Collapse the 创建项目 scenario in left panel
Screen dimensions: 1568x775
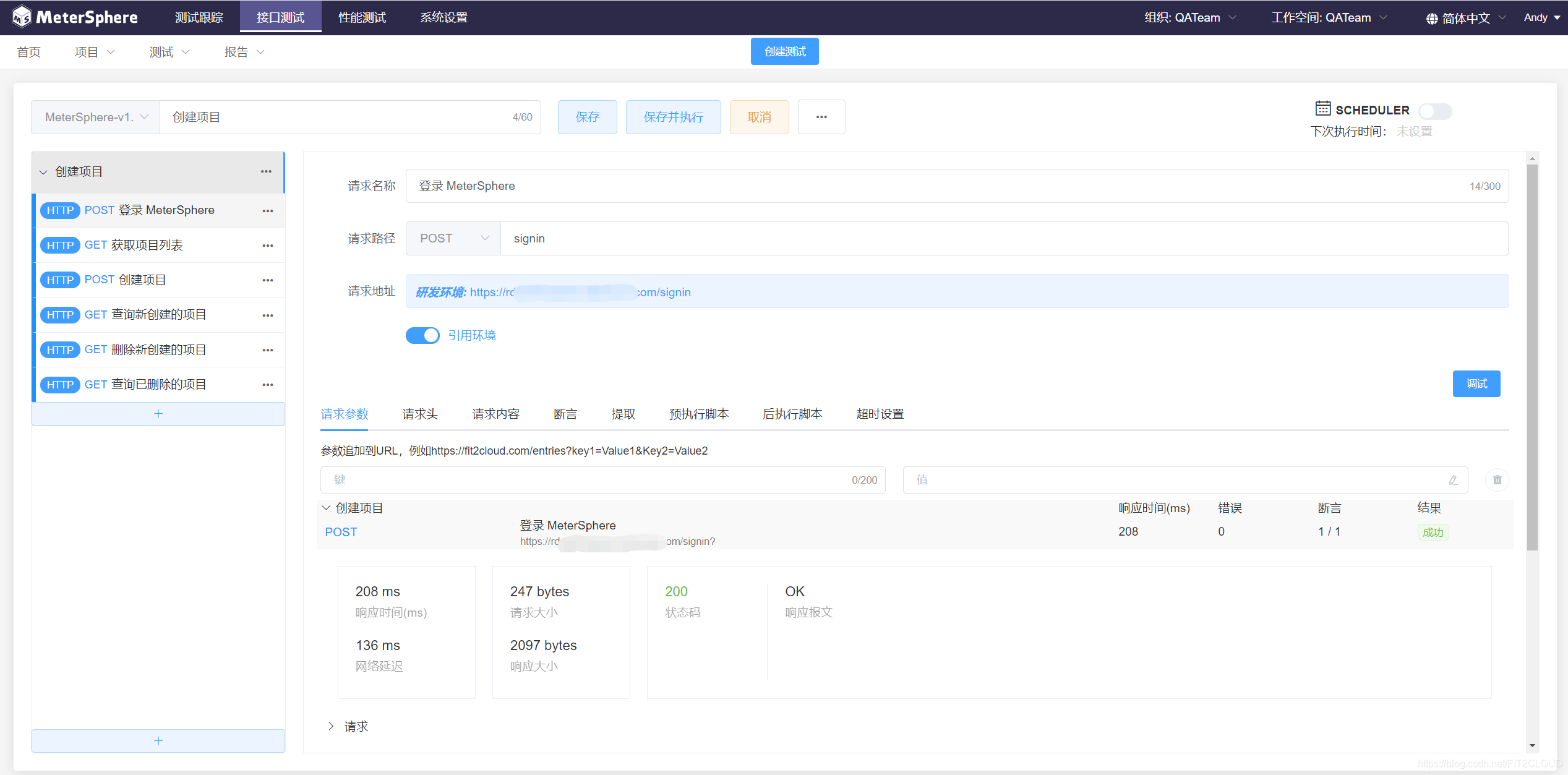[43, 172]
